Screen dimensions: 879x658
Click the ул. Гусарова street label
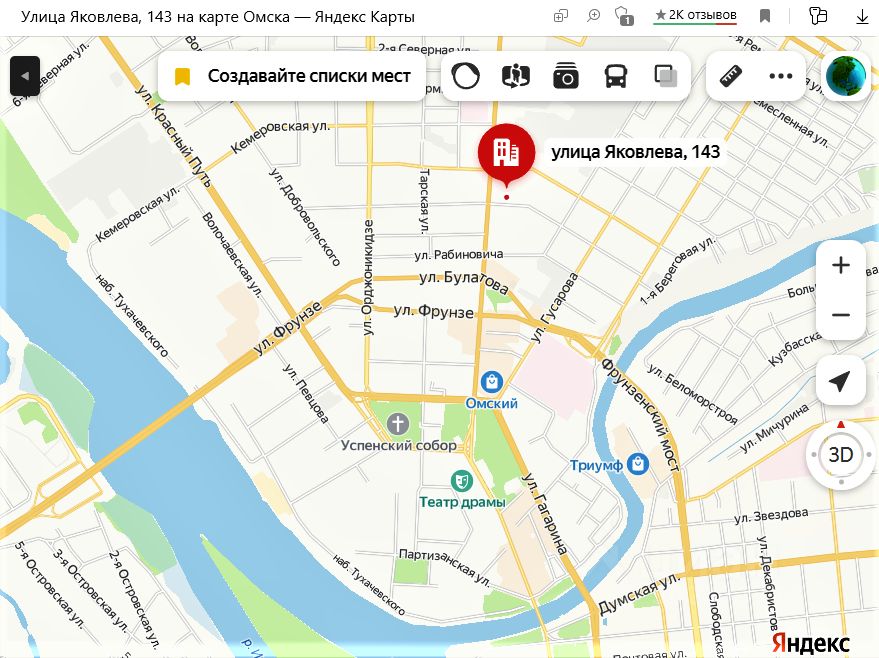(554, 308)
